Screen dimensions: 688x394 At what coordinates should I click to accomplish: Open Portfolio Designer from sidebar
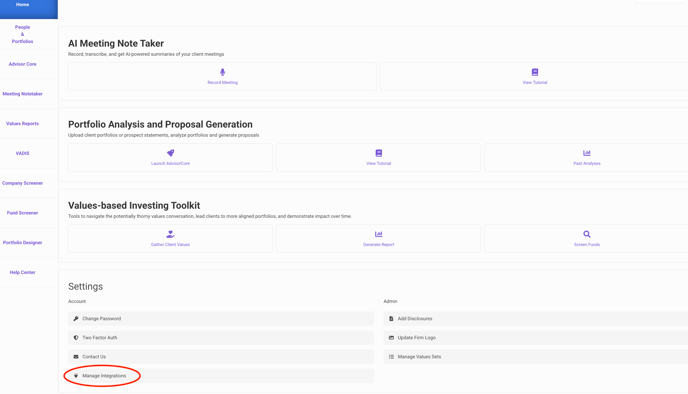click(22, 243)
